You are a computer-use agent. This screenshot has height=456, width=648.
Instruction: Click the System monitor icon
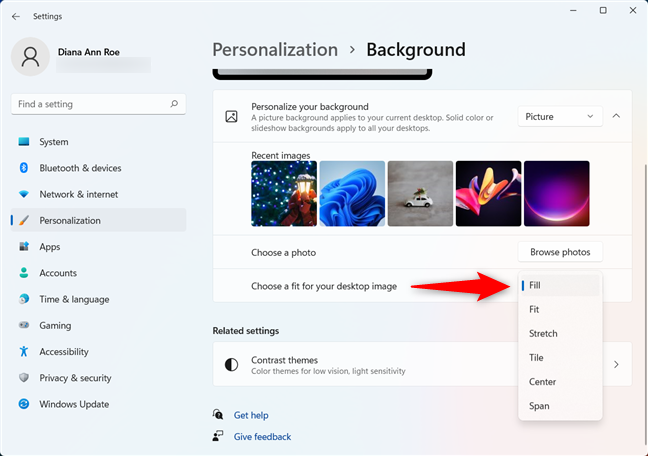point(24,142)
